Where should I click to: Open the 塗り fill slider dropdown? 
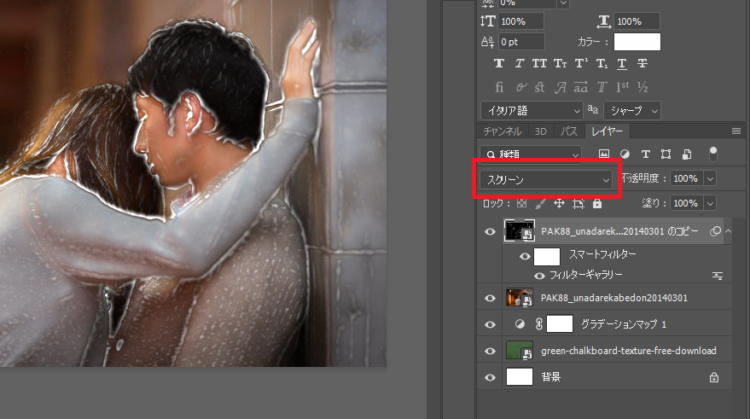pos(710,203)
